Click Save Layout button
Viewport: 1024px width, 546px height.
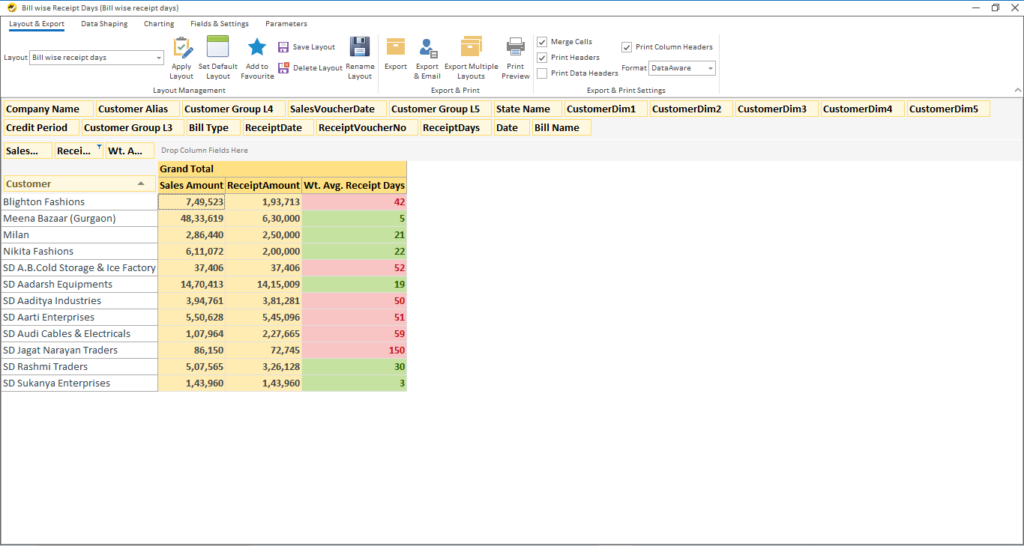306,47
